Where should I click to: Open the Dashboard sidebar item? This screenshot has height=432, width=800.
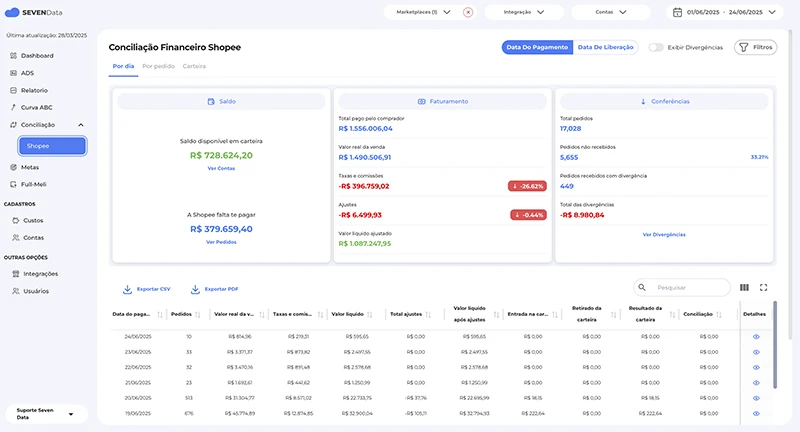[37, 55]
